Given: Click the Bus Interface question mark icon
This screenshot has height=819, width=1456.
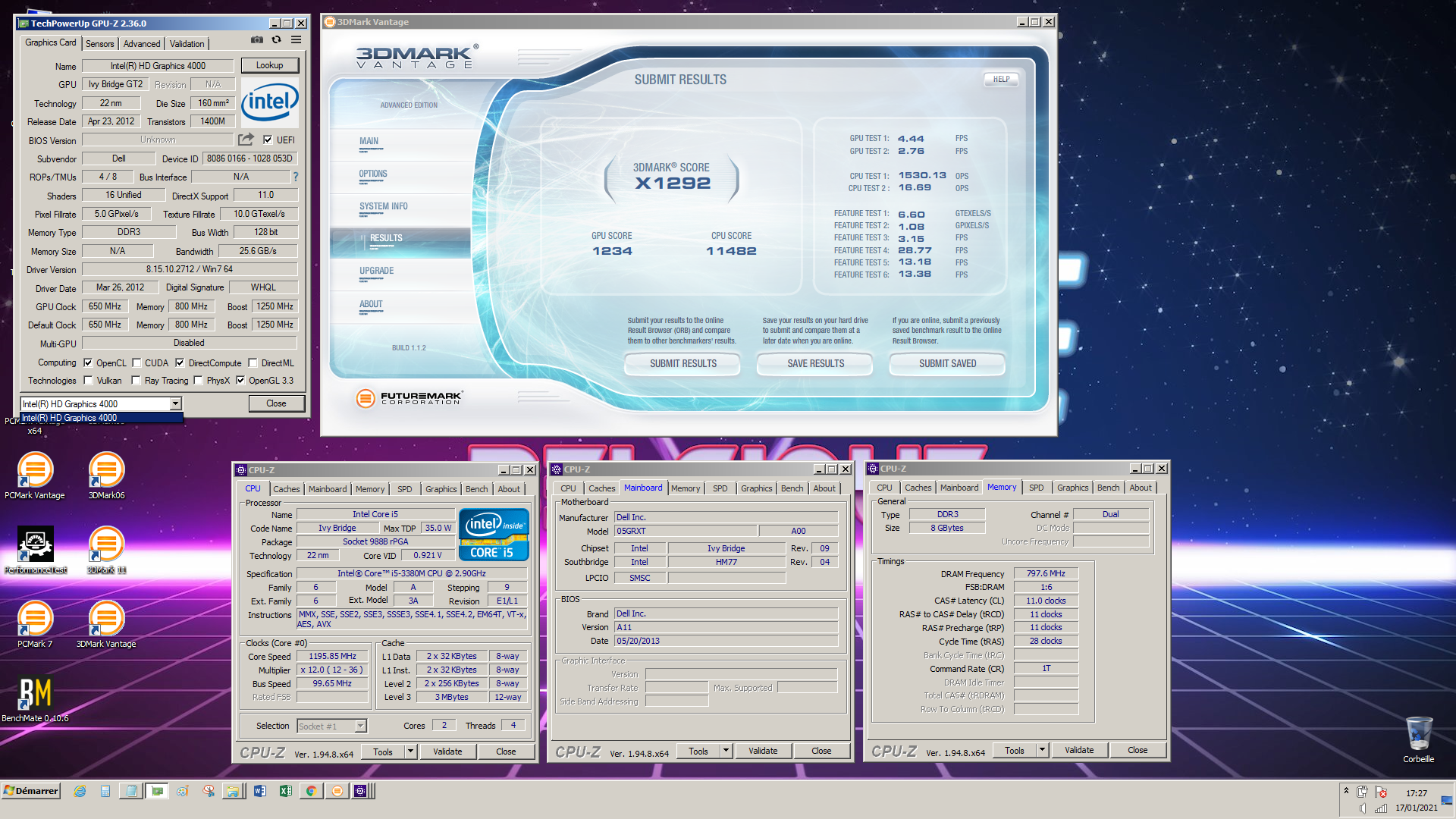Looking at the screenshot, I should 296,177.
